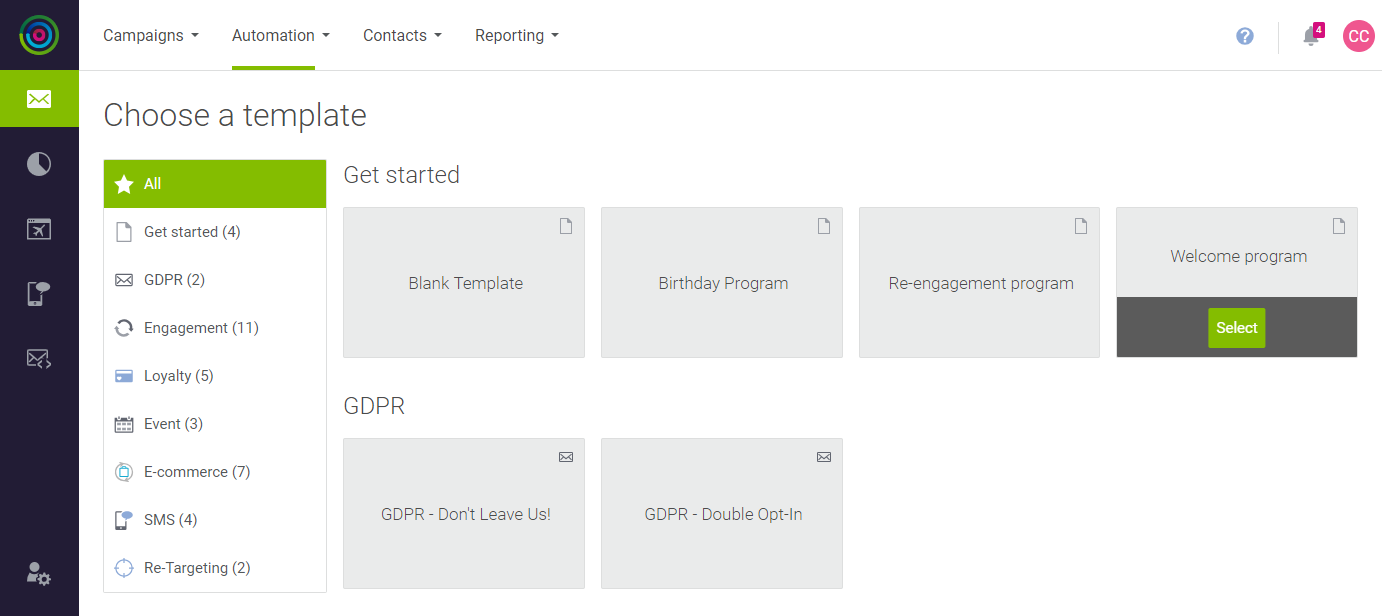1382x616 pixels.
Task: Open the email envelope section in sidebar
Action: [x=39, y=99]
